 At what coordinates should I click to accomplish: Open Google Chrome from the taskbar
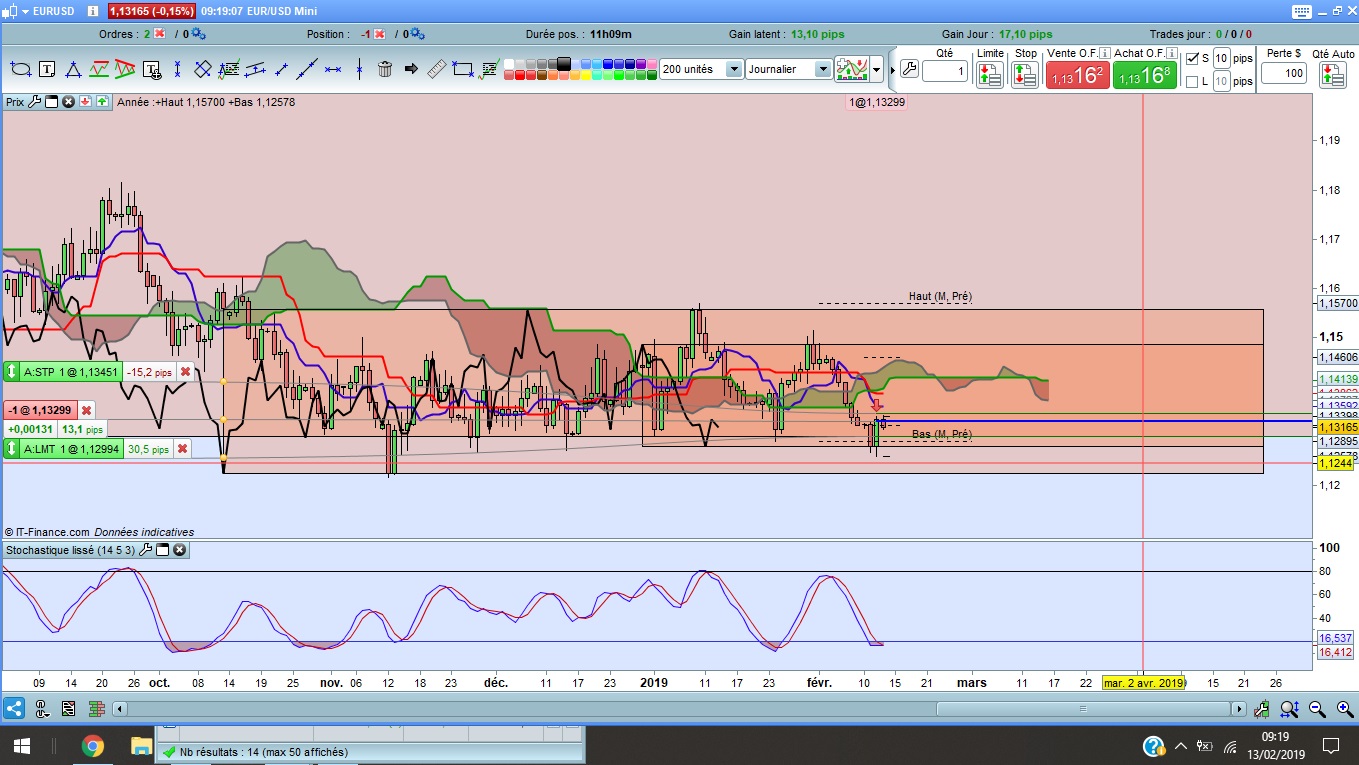coord(92,745)
